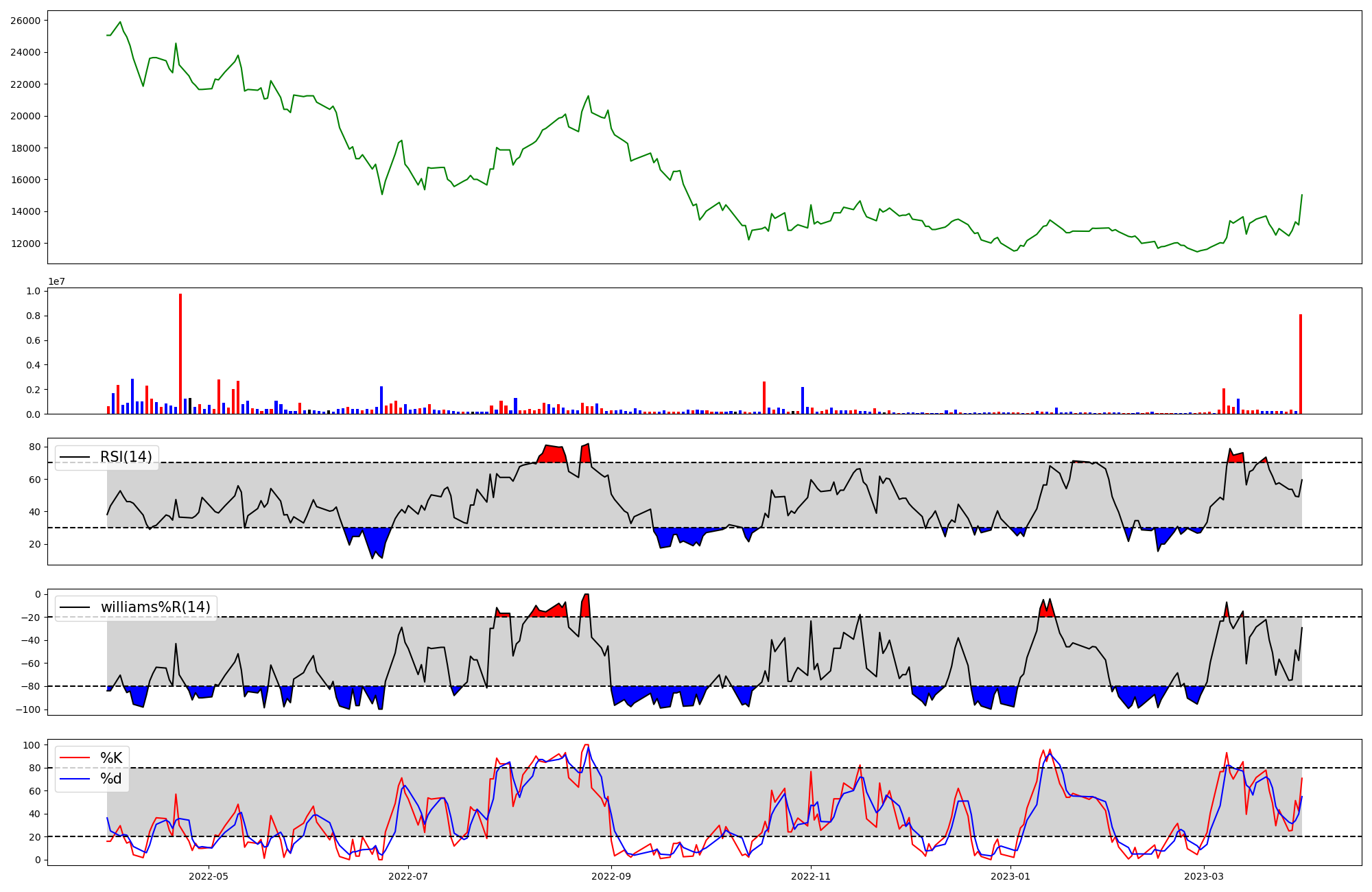Click the red %K legend line swatch
Image resolution: width=1372 pixels, height=892 pixels.
pyautogui.click(x=75, y=758)
